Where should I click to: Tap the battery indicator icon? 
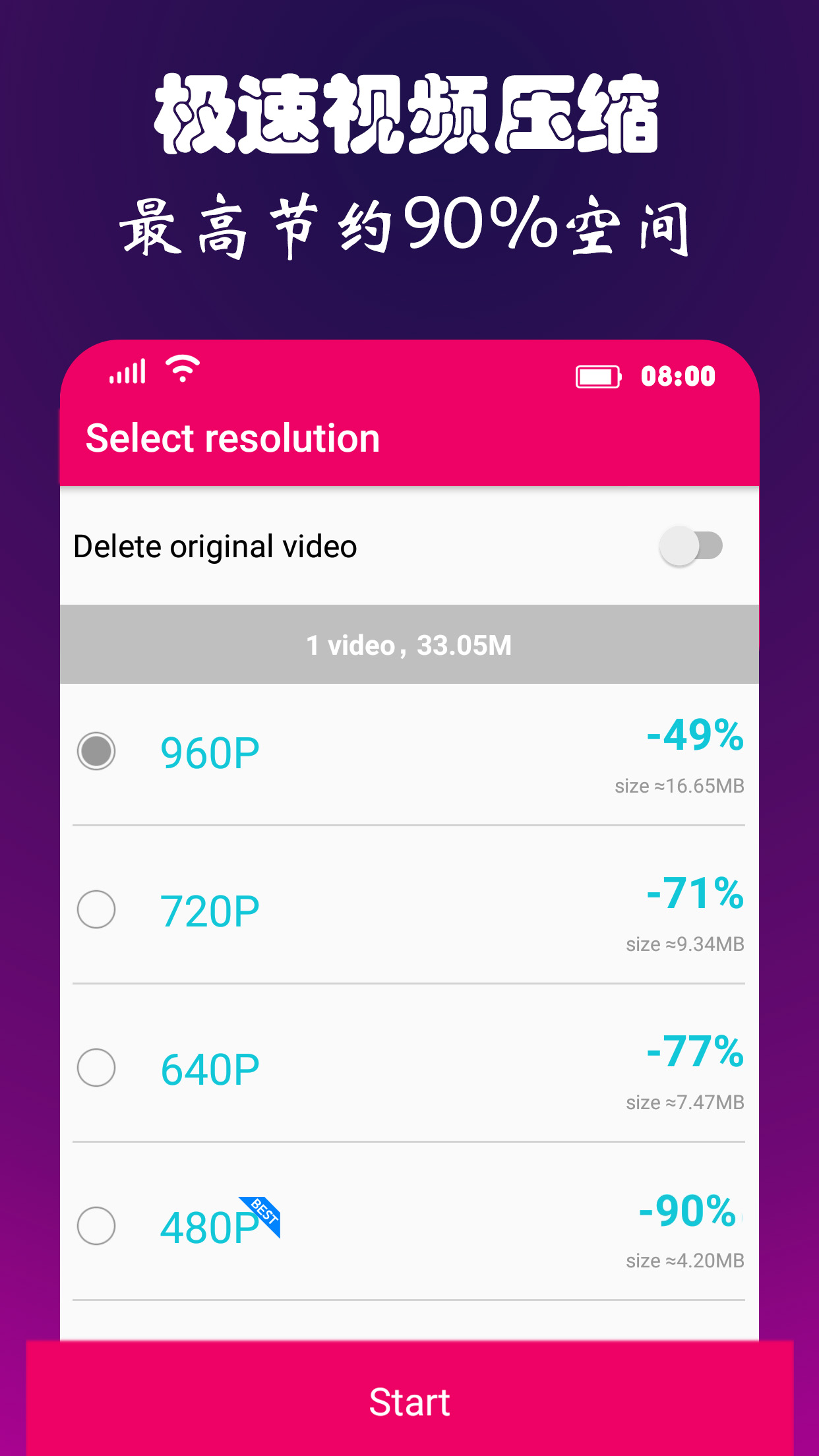[599, 377]
